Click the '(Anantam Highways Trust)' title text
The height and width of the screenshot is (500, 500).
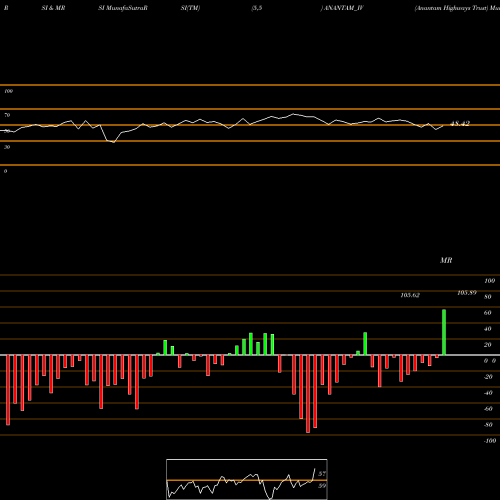451,8
